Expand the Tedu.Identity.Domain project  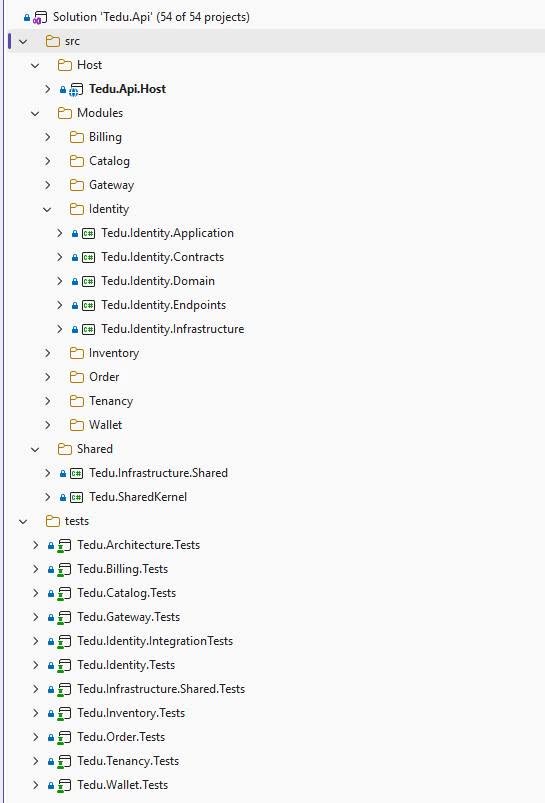click(59, 282)
